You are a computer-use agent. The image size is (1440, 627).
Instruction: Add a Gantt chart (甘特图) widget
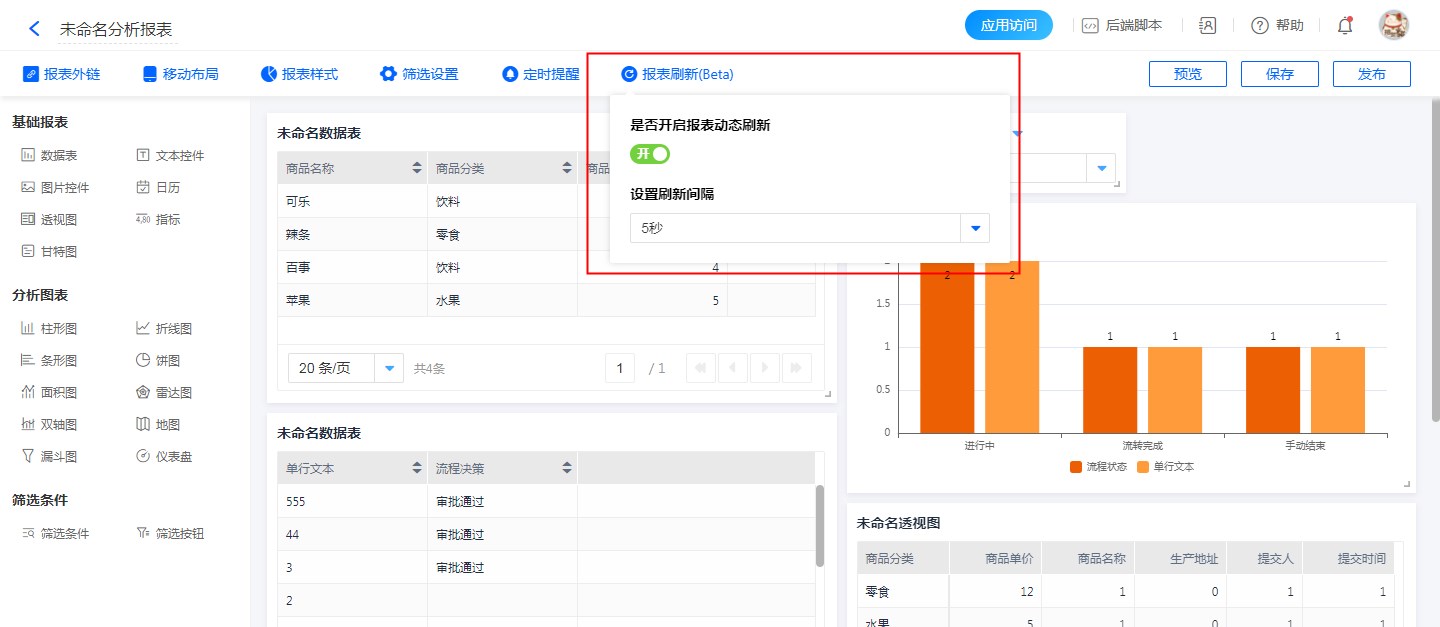(x=50, y=252)
